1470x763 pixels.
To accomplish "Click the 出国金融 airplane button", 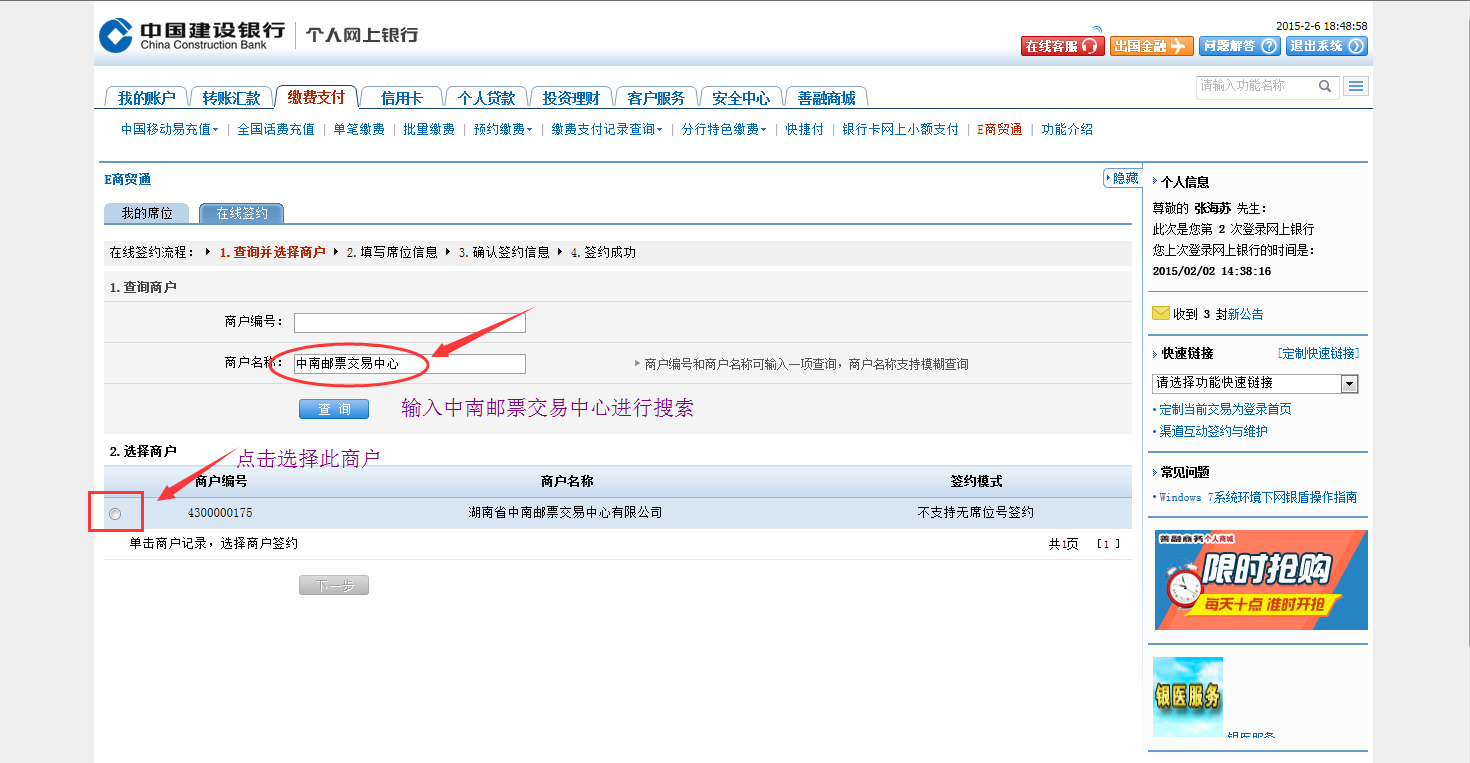I will 1151,46.
